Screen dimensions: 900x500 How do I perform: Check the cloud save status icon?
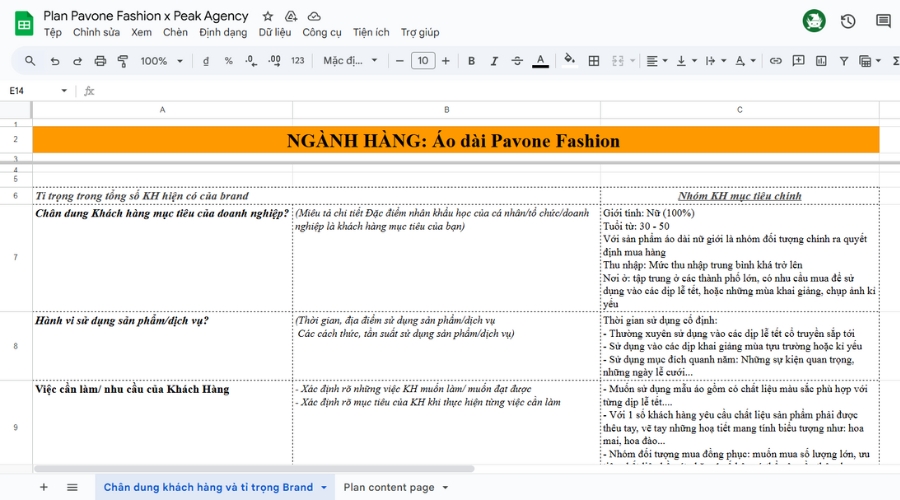(314, 16)
